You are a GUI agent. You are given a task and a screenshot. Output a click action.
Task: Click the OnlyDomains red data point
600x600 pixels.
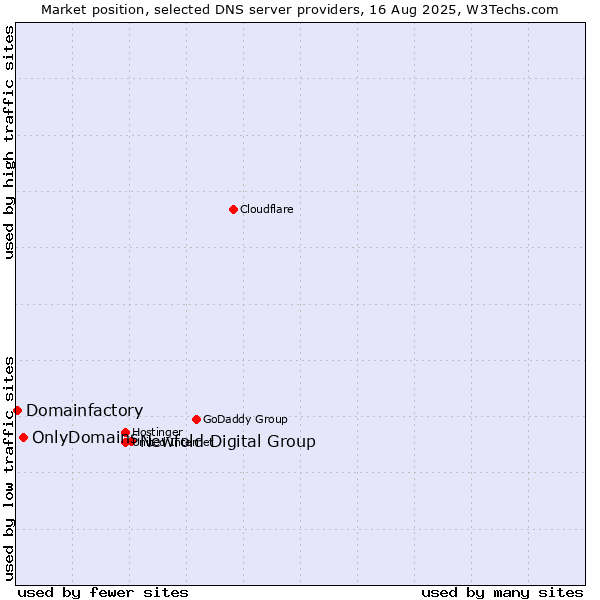23,437
